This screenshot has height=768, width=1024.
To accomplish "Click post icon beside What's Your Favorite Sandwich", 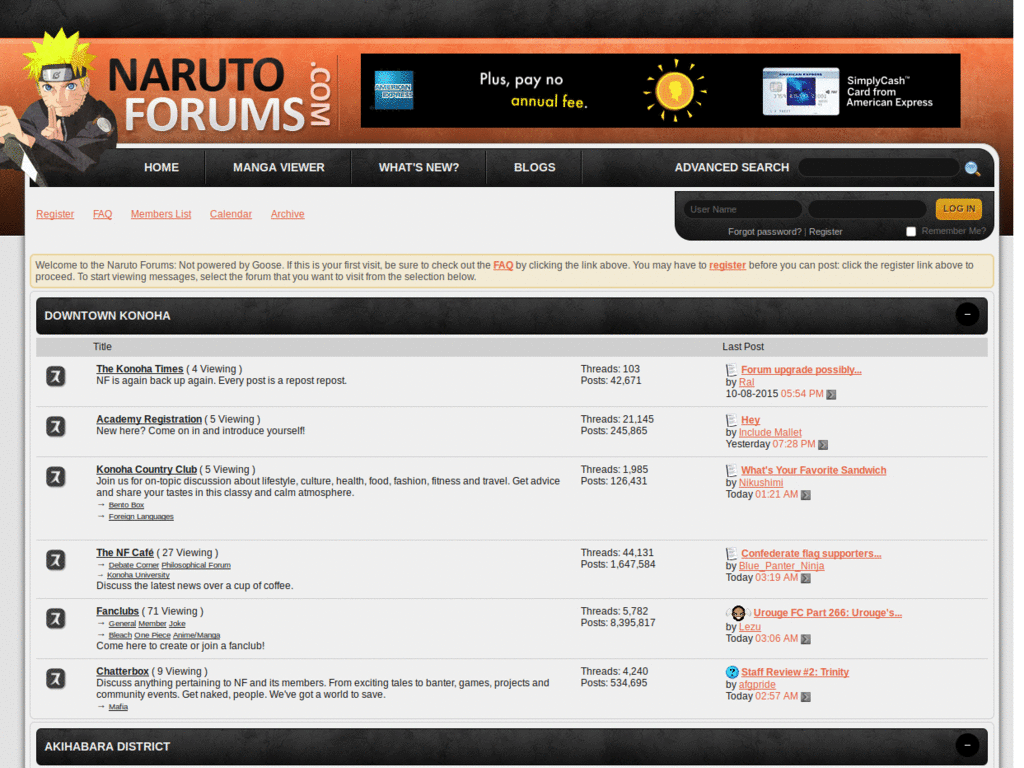I will click(x=731, y=470).
